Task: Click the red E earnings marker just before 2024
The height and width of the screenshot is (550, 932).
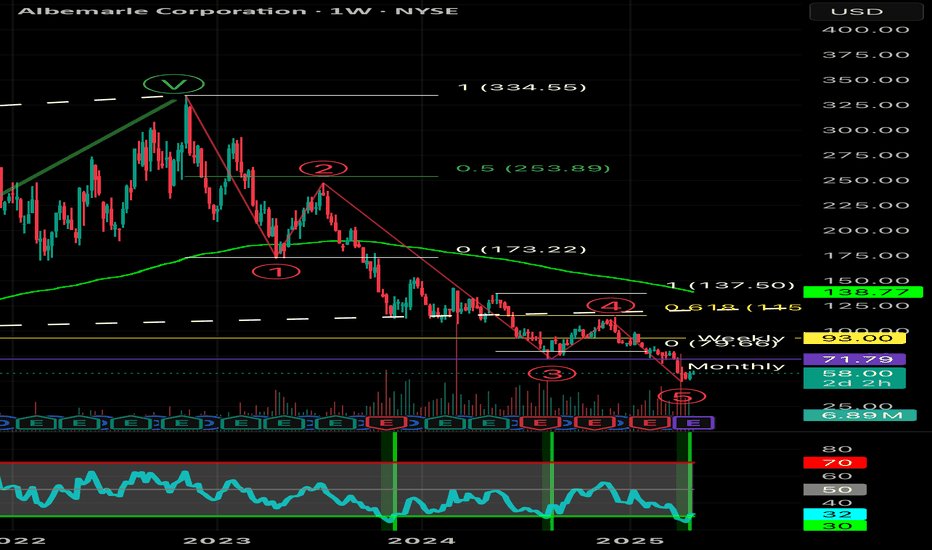Action: point(388,423)
